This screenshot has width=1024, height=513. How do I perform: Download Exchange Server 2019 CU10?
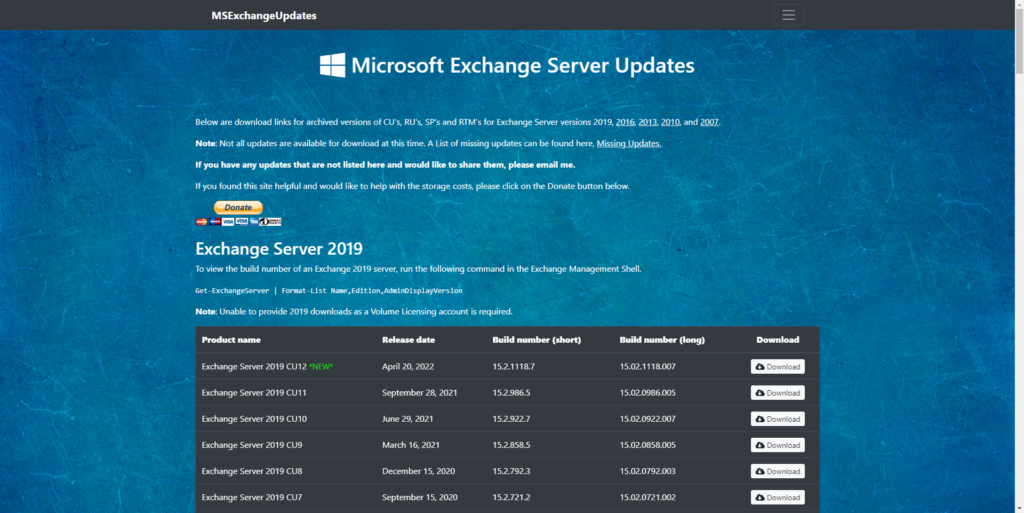pyautogui.click(x=777, y=419)
